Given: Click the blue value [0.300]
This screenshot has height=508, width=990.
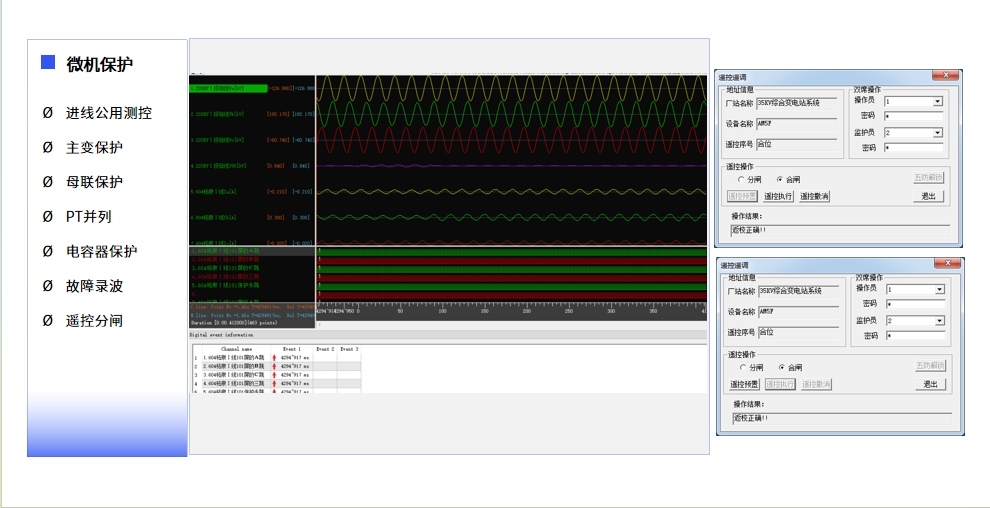Looking at the screenshot, I should pyautogui.click(x=301, y=218).
